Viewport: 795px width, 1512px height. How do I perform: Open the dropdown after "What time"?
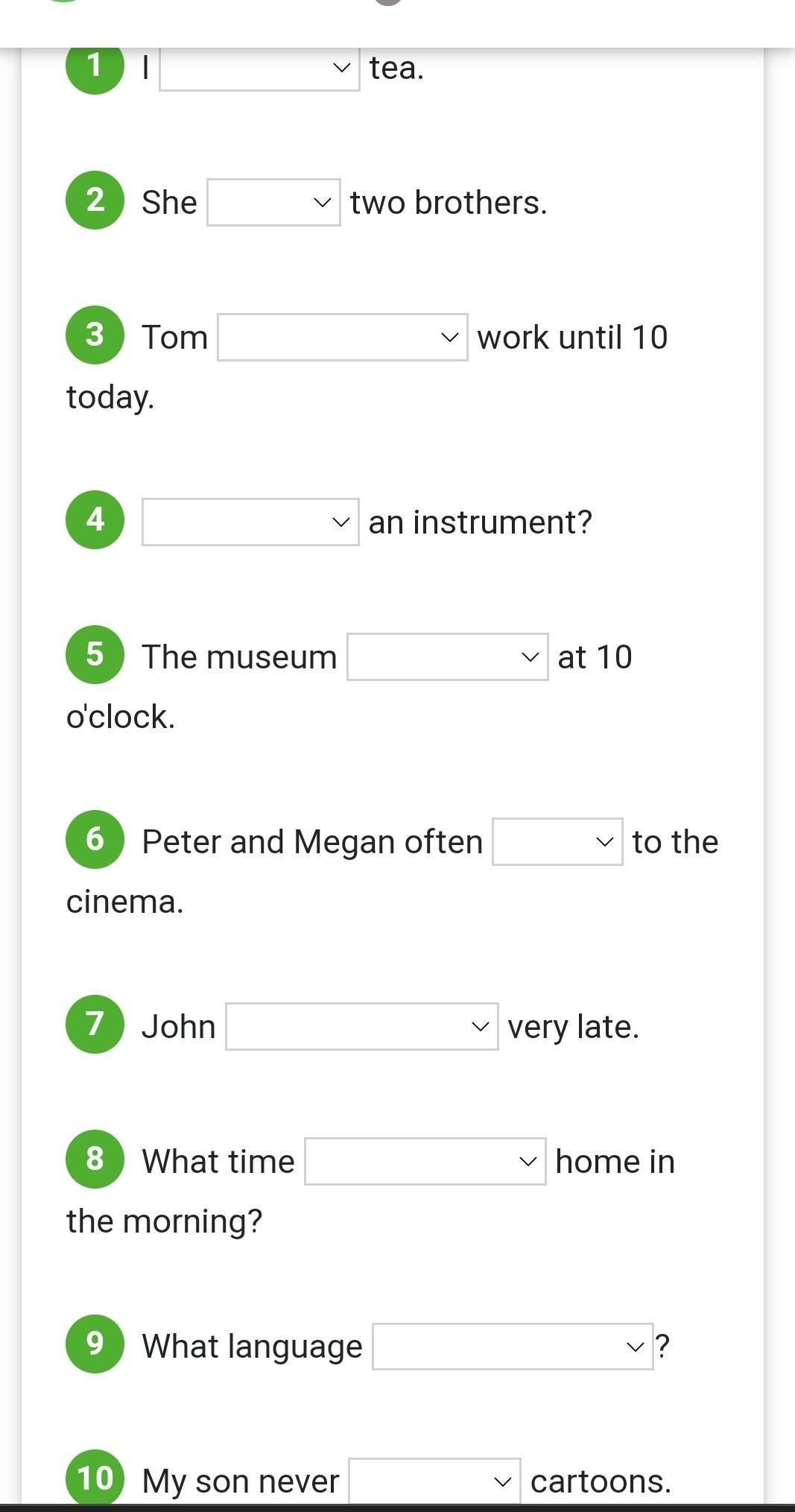[425, 1162]
